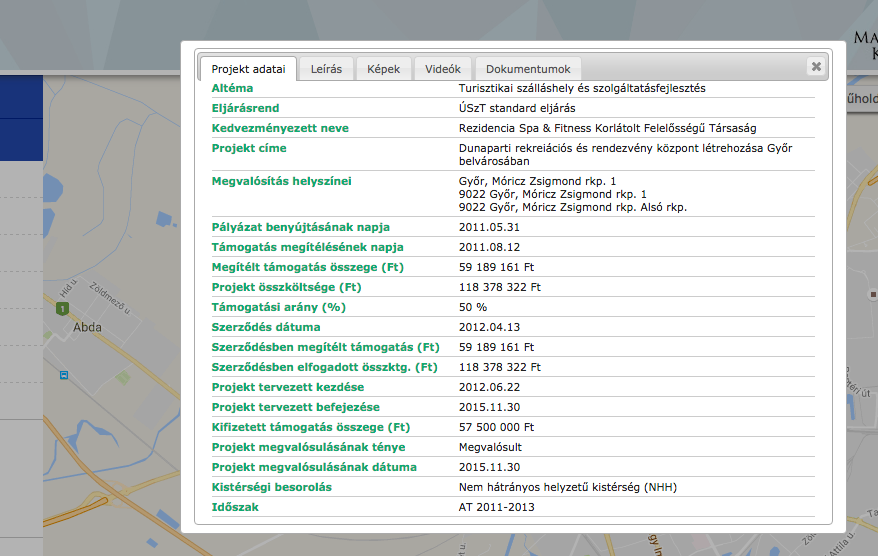Click the blue transit icon below Abda
The width and height of the screenshot is (878, 556).
(x=64, y=376)
